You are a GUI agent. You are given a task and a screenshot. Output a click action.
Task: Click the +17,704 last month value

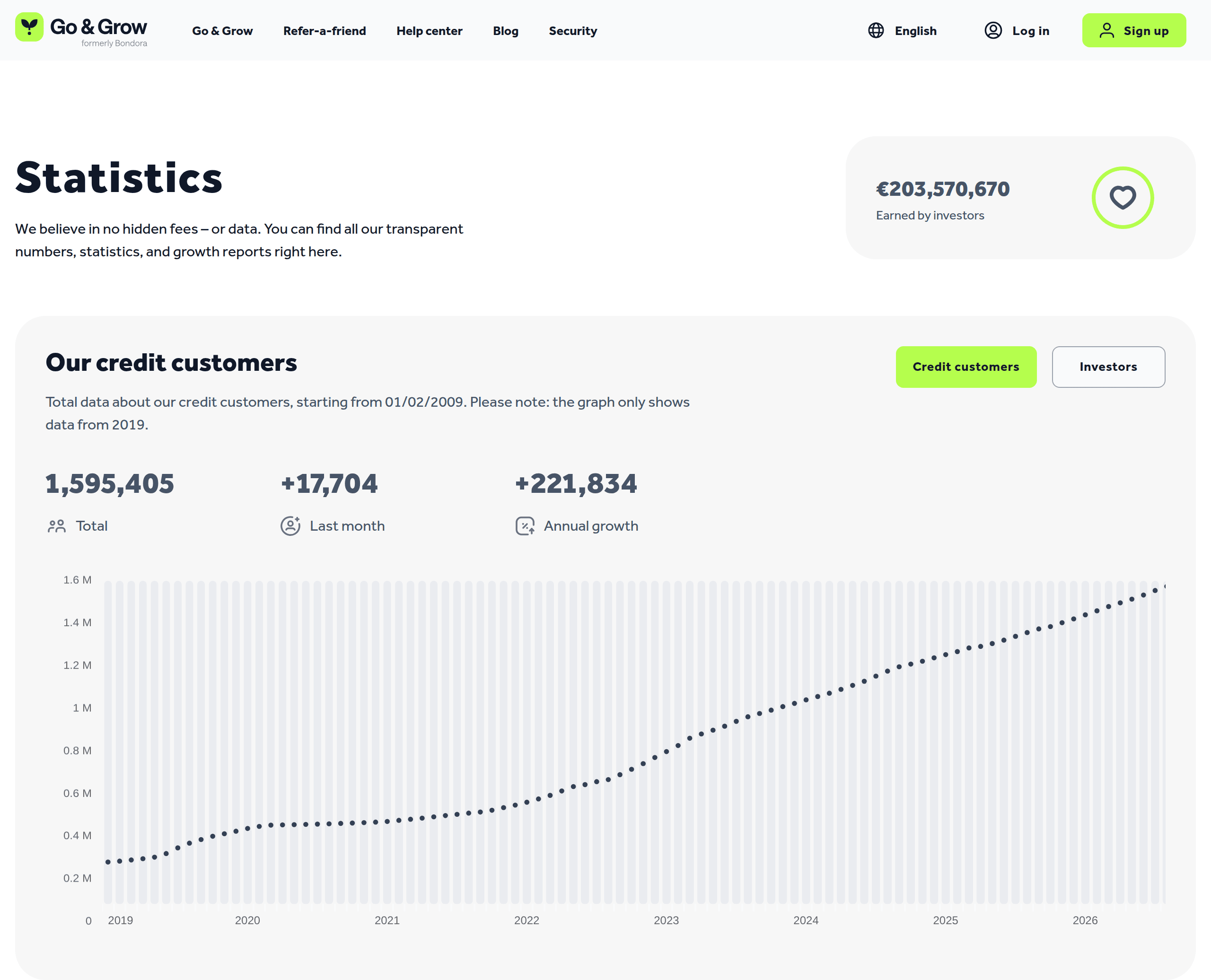point(329,484)
